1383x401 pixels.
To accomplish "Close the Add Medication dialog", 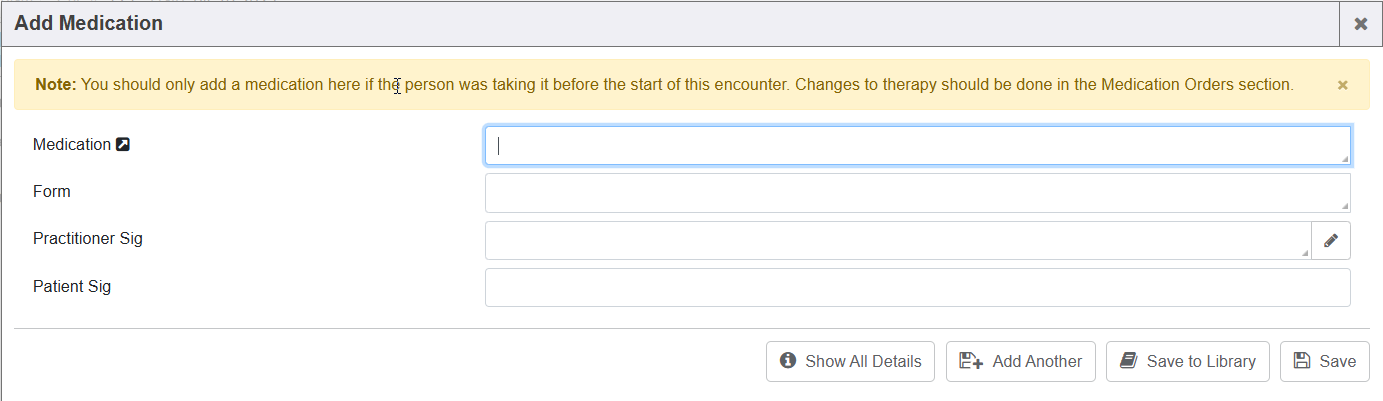I will pyautogui.click(x=1360, y=24).
